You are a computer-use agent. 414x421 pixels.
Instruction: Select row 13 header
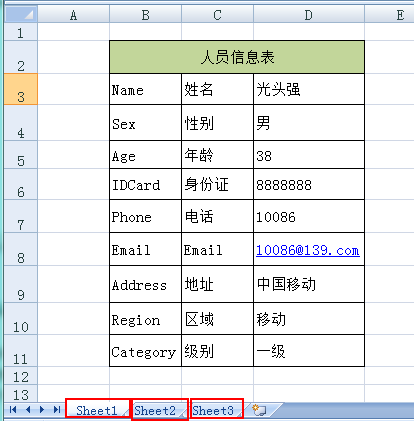[21, 393]
